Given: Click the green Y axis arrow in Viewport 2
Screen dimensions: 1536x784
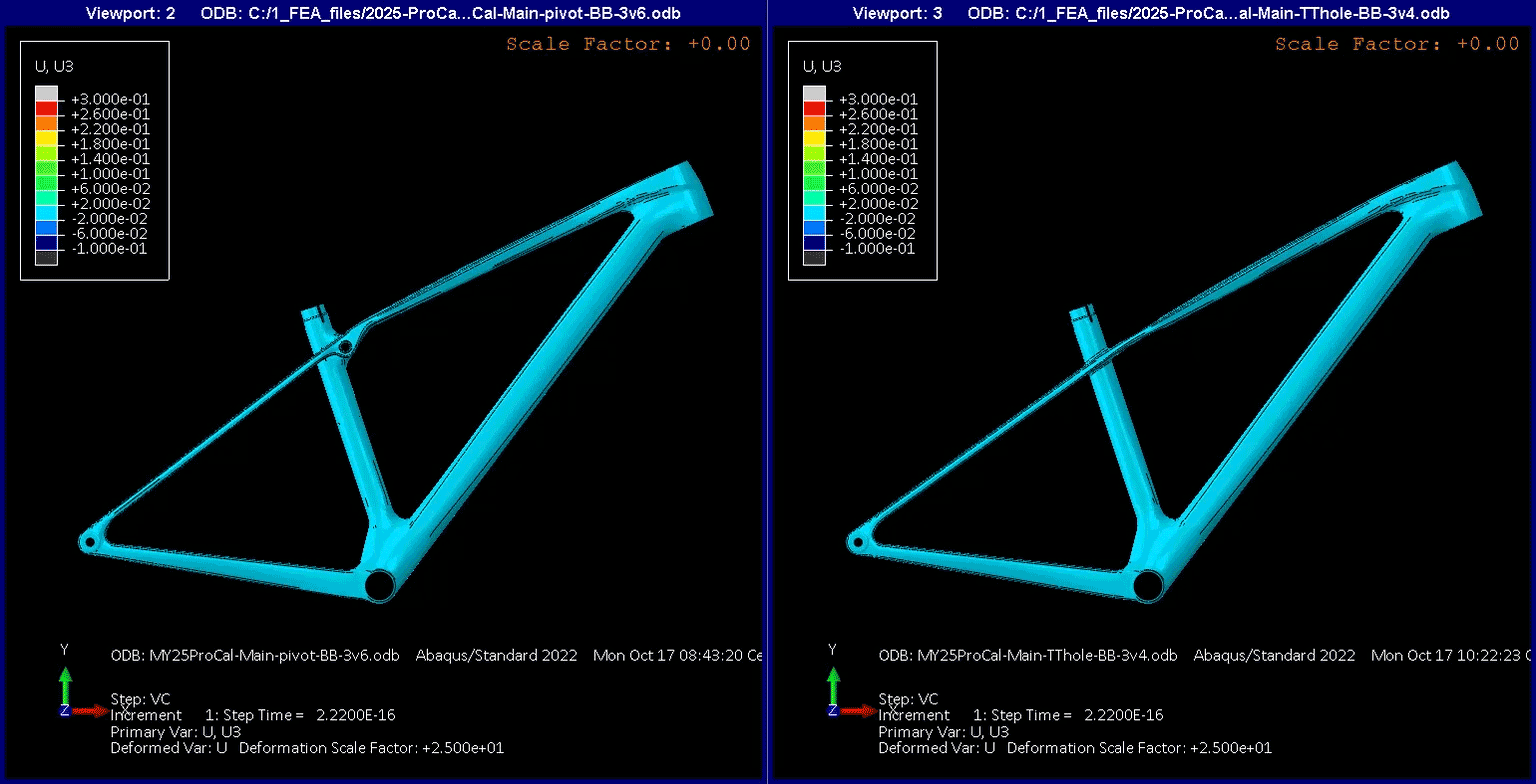Looking at the screenshot, I should pyautogui.click(x=66, y=684).
